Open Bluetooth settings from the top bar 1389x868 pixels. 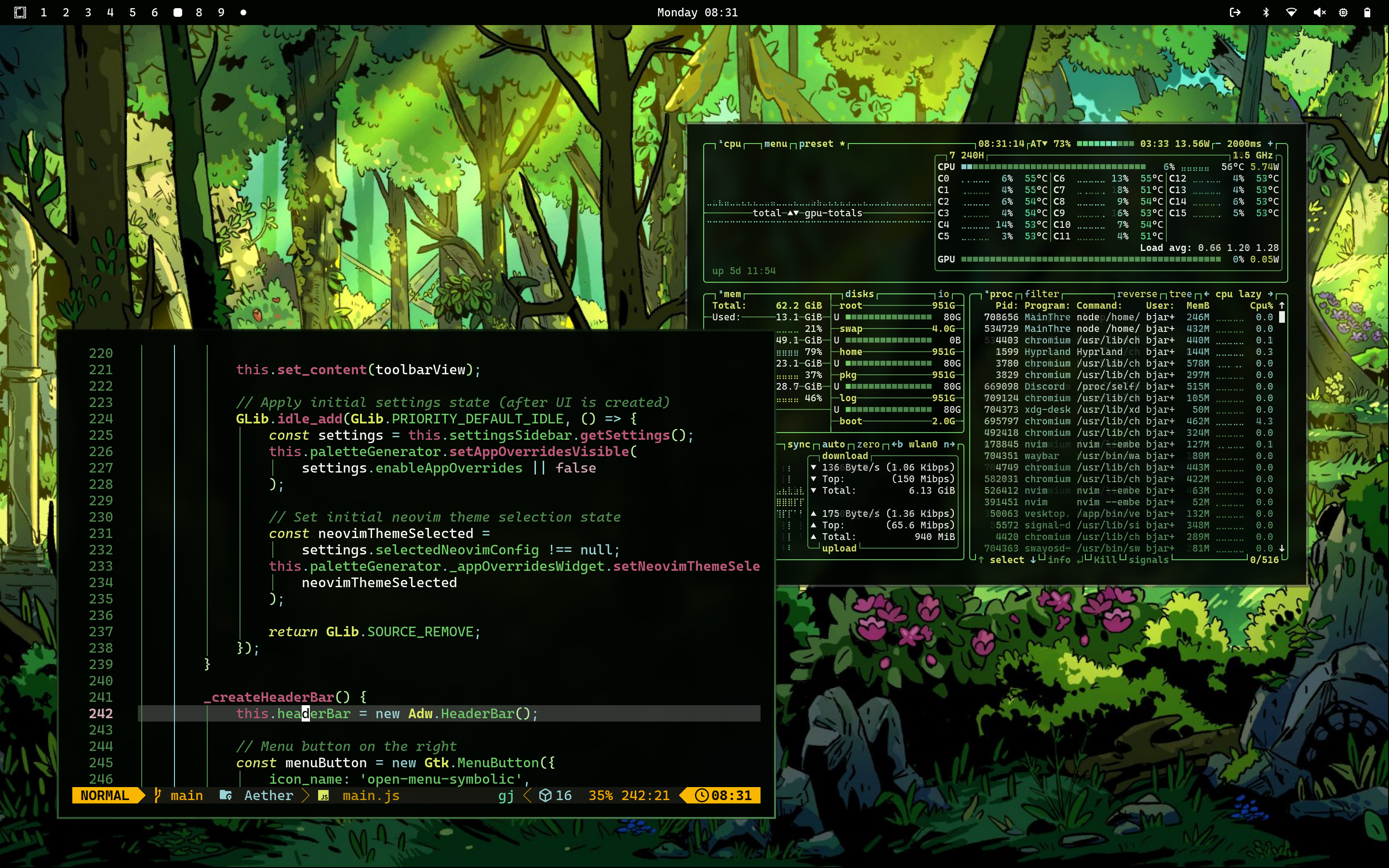[1266, 12]
